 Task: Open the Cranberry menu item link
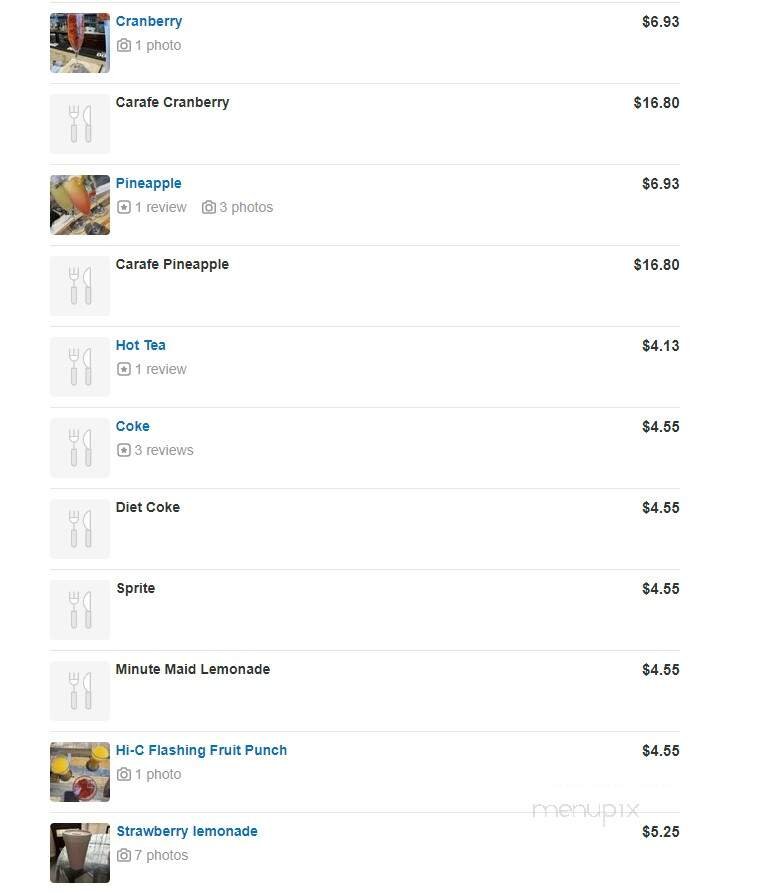pos(149,21)
